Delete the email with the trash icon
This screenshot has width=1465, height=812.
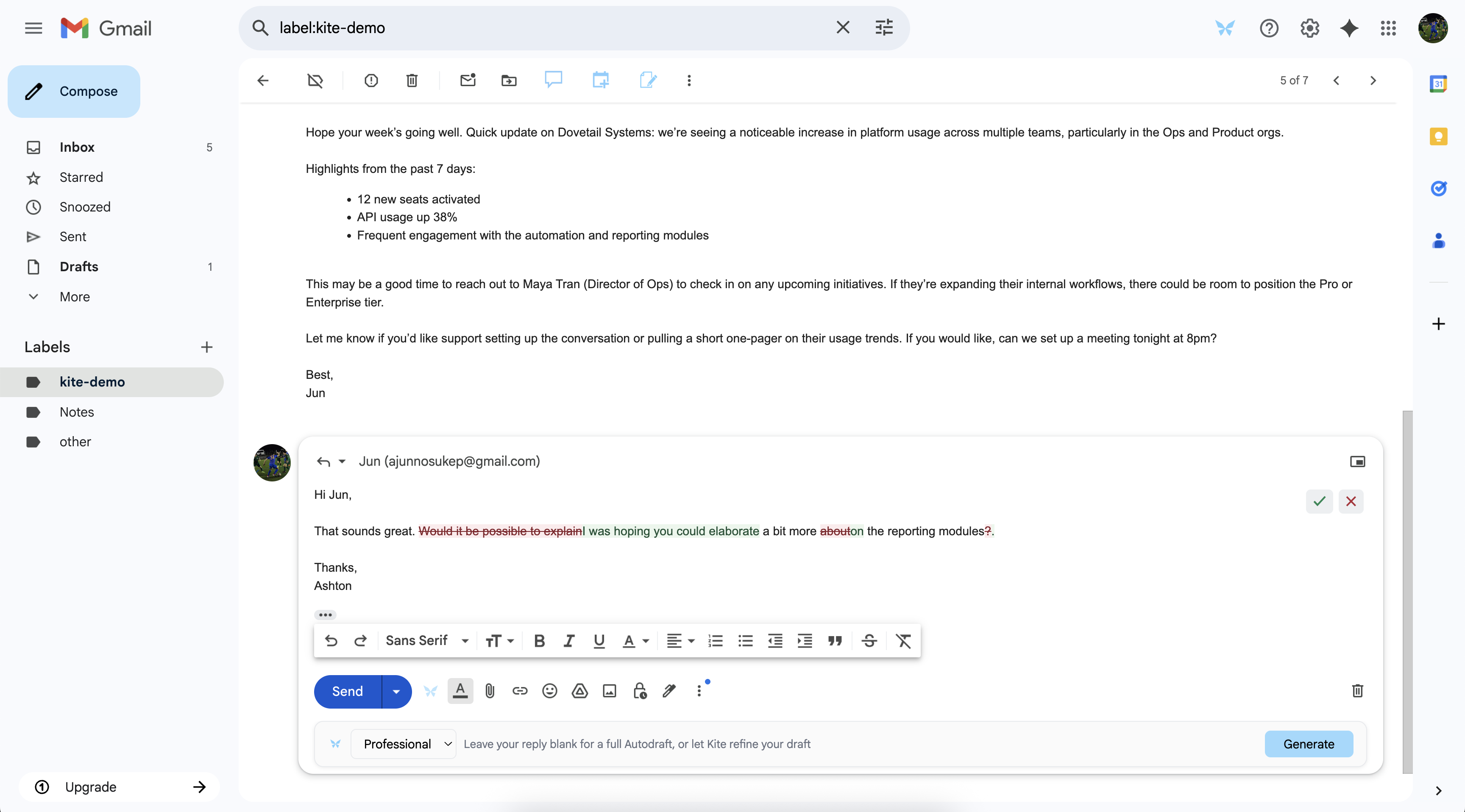tap(412, 80)
